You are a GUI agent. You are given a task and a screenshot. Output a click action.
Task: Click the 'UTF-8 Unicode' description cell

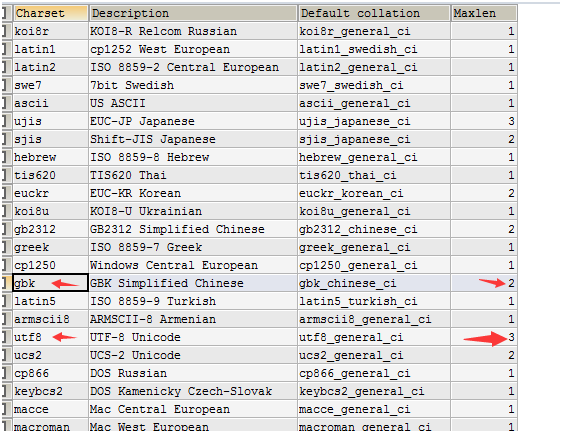click(193, 337)
